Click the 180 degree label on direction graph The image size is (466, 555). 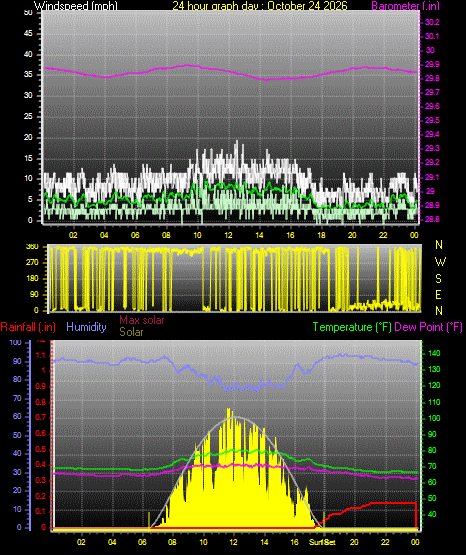[32, 279]
